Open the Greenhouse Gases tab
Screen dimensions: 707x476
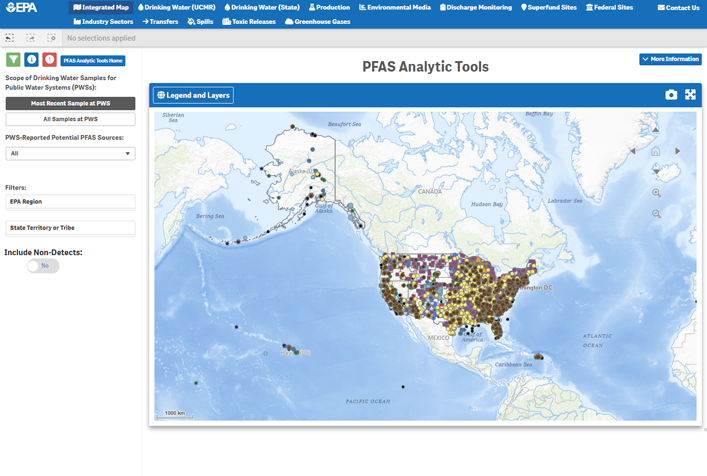(x=317, y=21)
